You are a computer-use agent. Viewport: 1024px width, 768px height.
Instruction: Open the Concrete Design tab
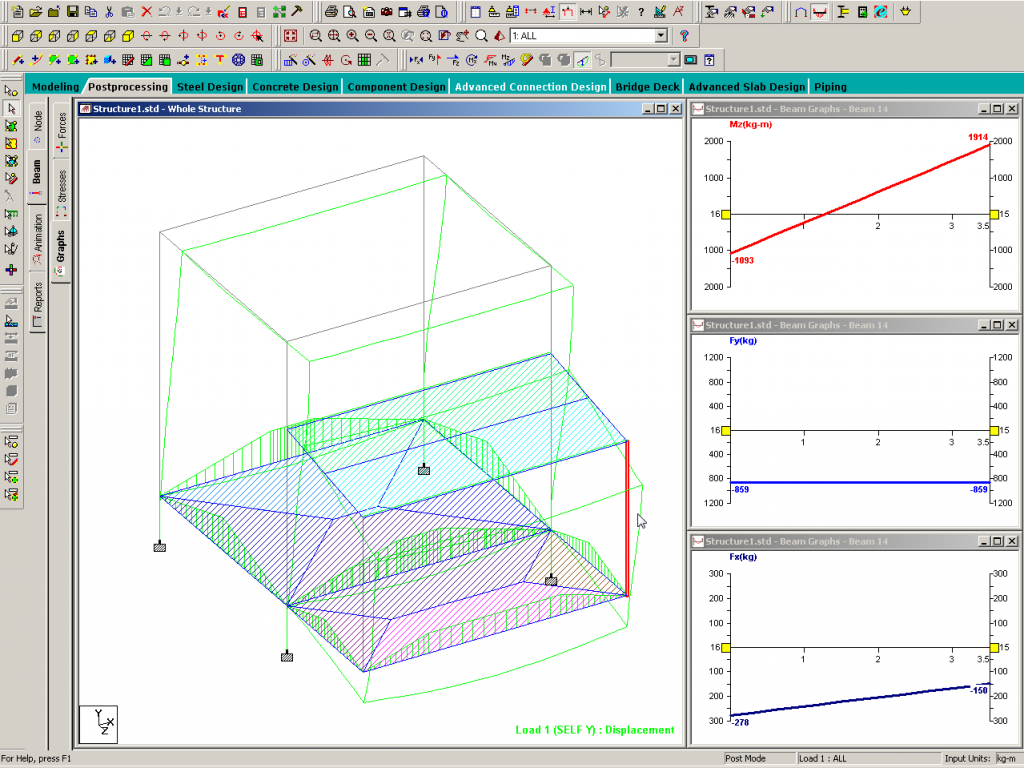295,87
